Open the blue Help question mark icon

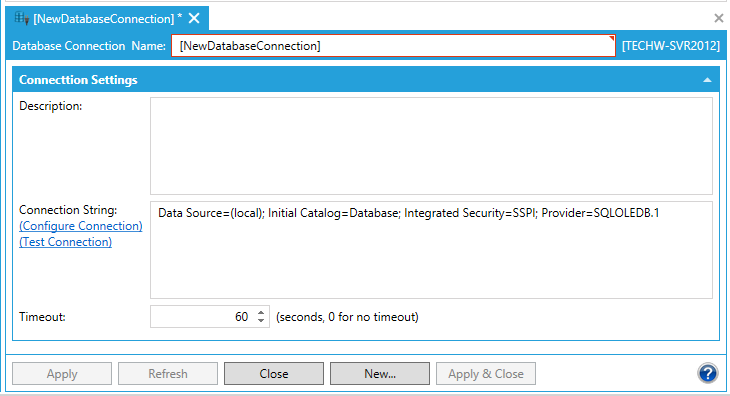coord(708,373)
